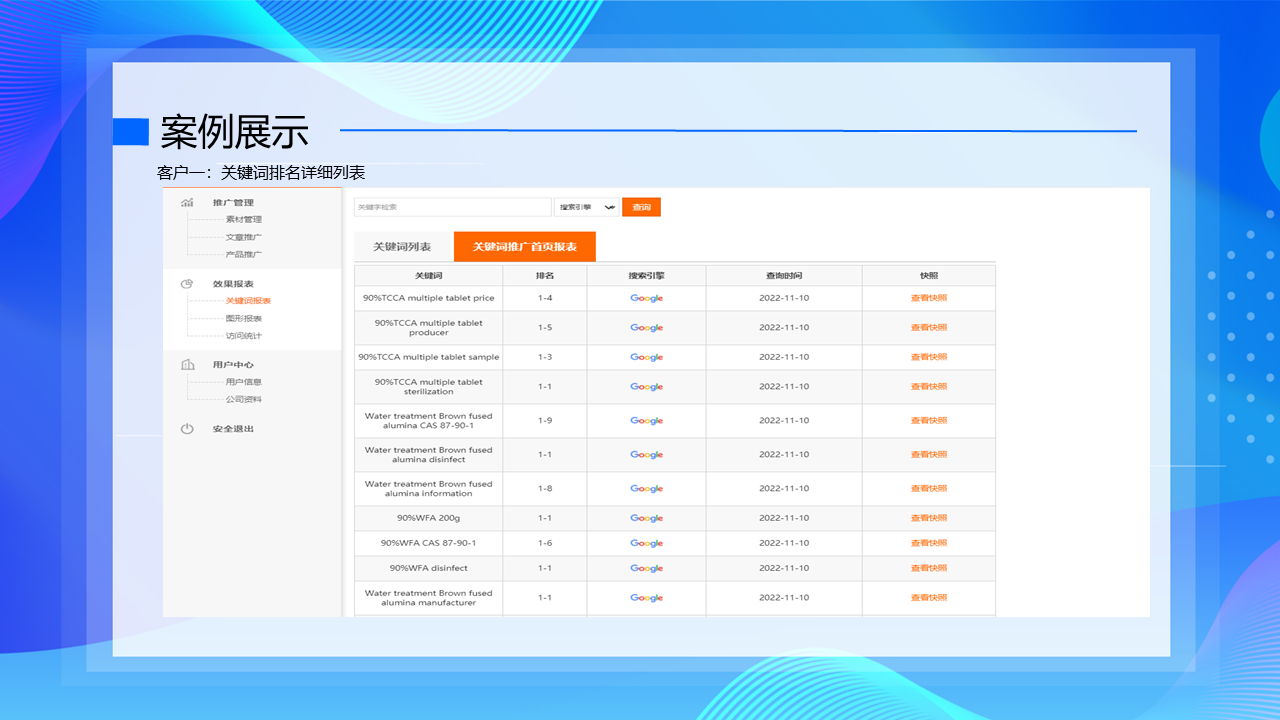Open 文章推广 in the sidebar
This screenshot has height=720, width=1280.
(243, 237)
